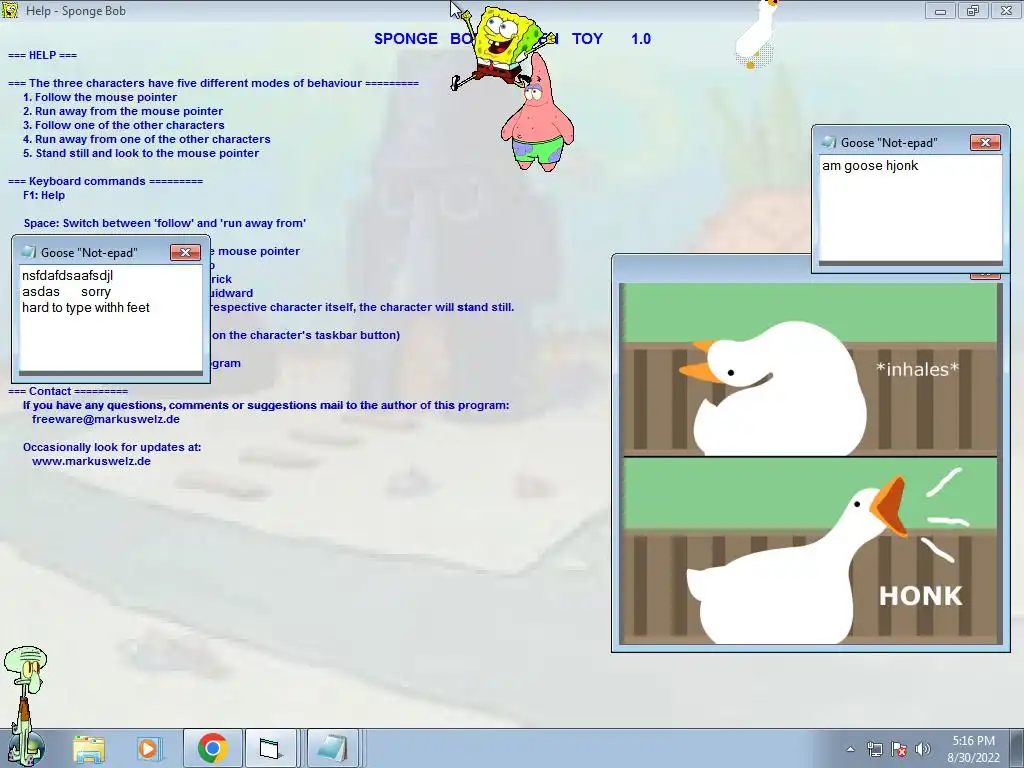Click the "Space: Switch between 'follow'" line
1024x768 pixels.
click(165, 223)
